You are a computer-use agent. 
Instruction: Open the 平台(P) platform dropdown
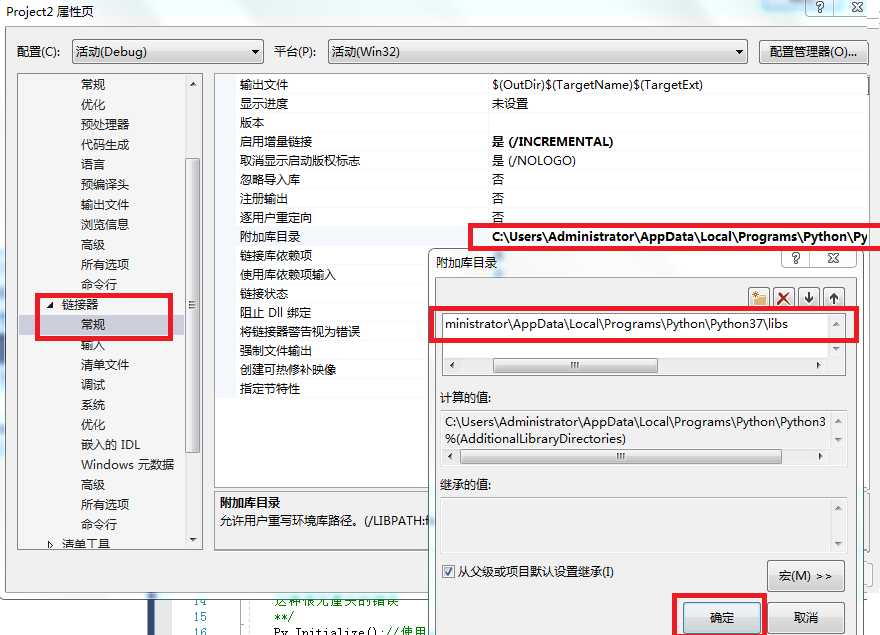coord(738,51)
